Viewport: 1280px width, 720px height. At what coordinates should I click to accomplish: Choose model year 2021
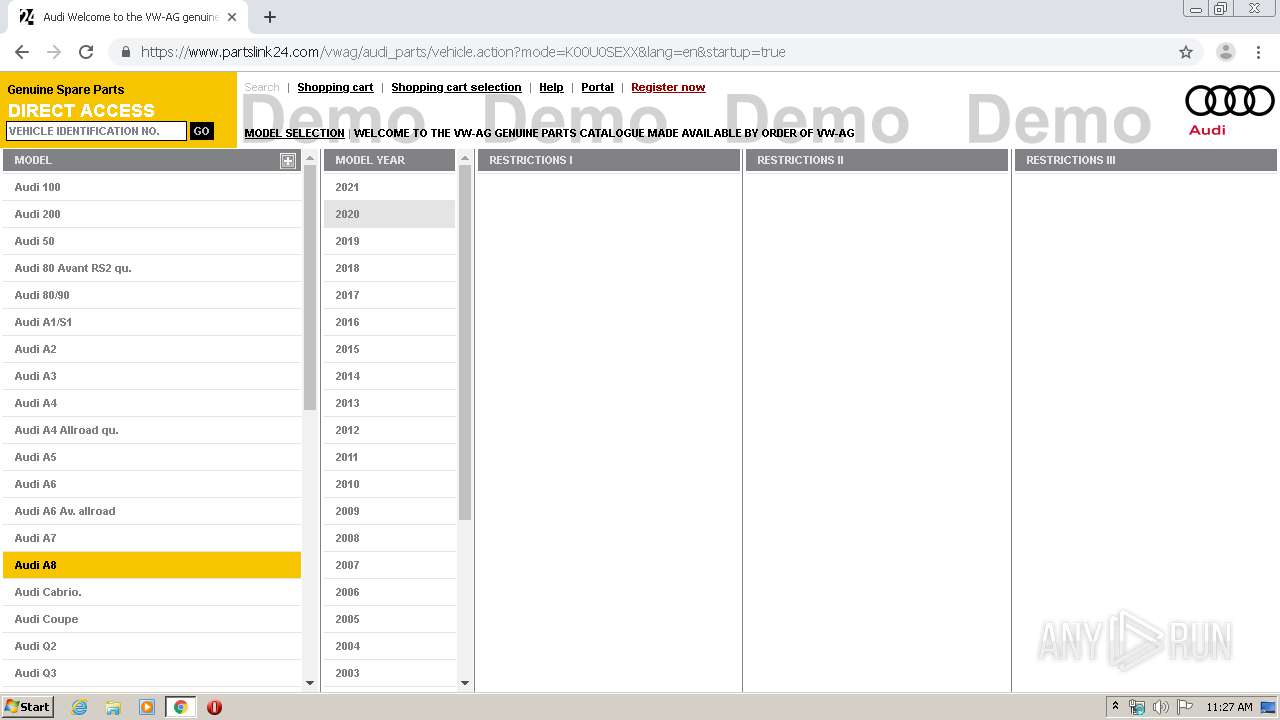(x=389, y=187)
